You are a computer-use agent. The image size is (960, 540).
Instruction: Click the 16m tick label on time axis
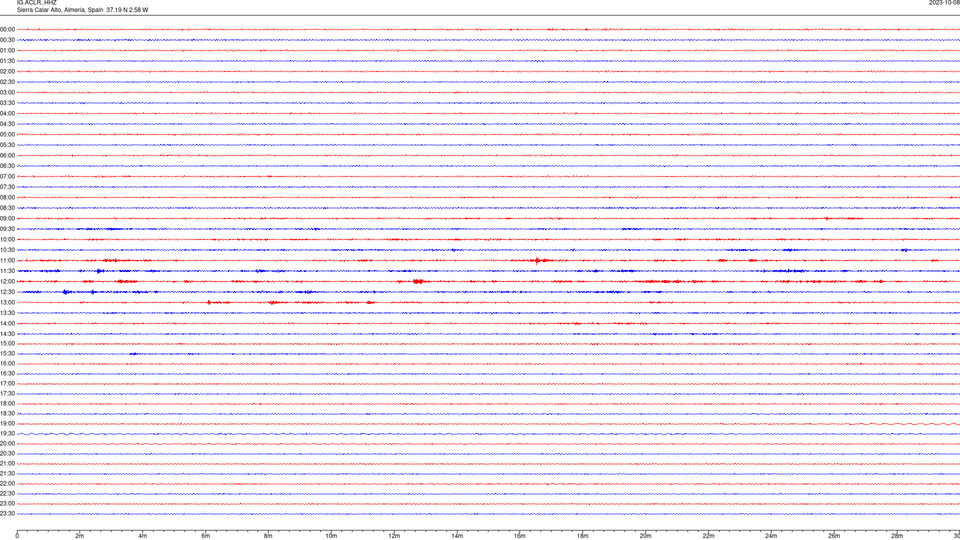tap(520, 536)
